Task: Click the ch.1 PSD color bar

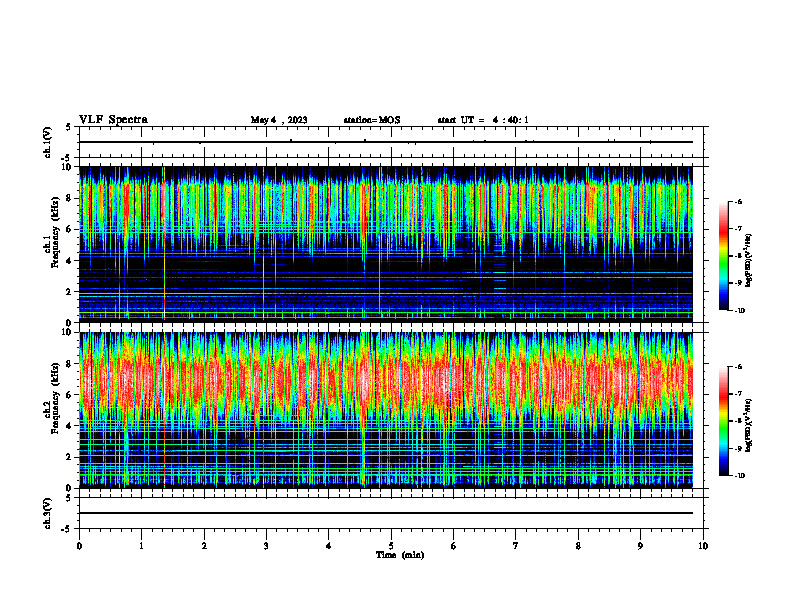Action: (724, 256)
